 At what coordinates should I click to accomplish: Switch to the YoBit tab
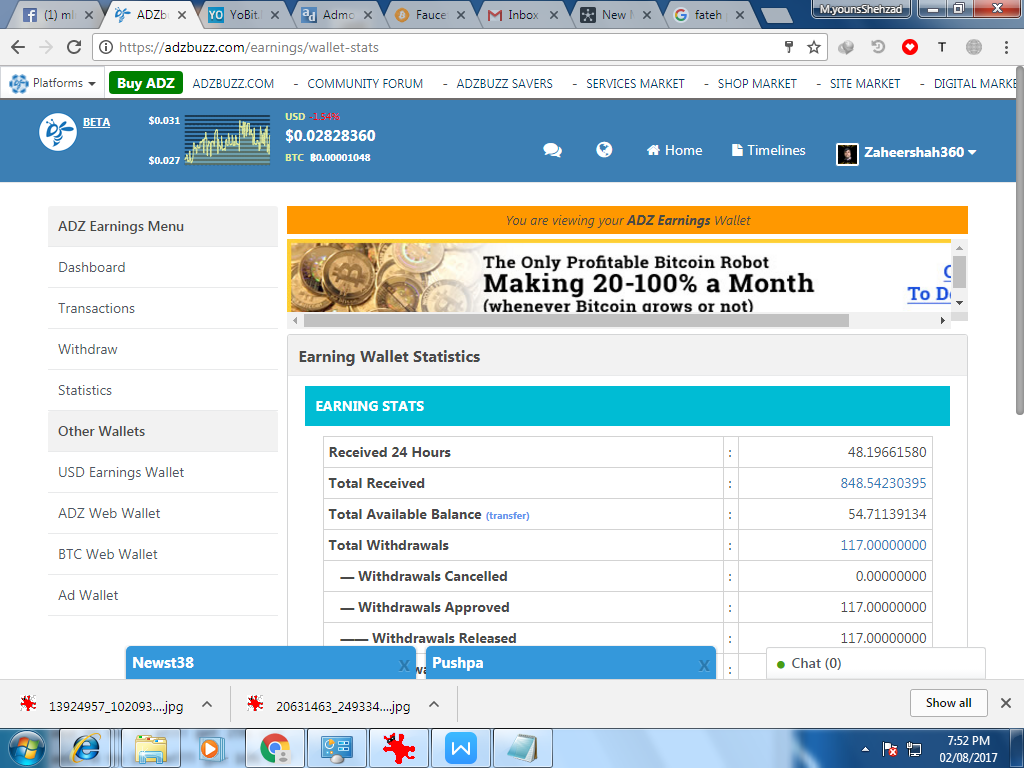tap(243, 14)
